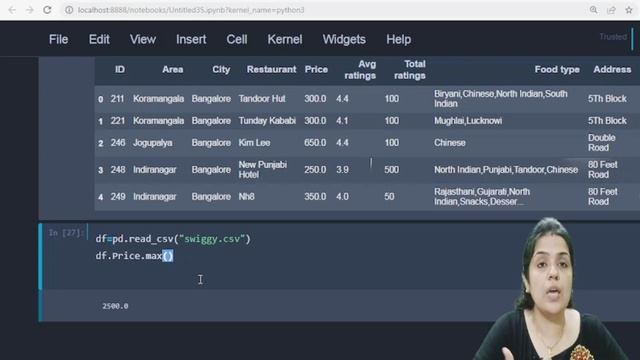Select the Tandoor Hut restaurant cell
This screenshot has width=640, height=360.
(262, 99)
